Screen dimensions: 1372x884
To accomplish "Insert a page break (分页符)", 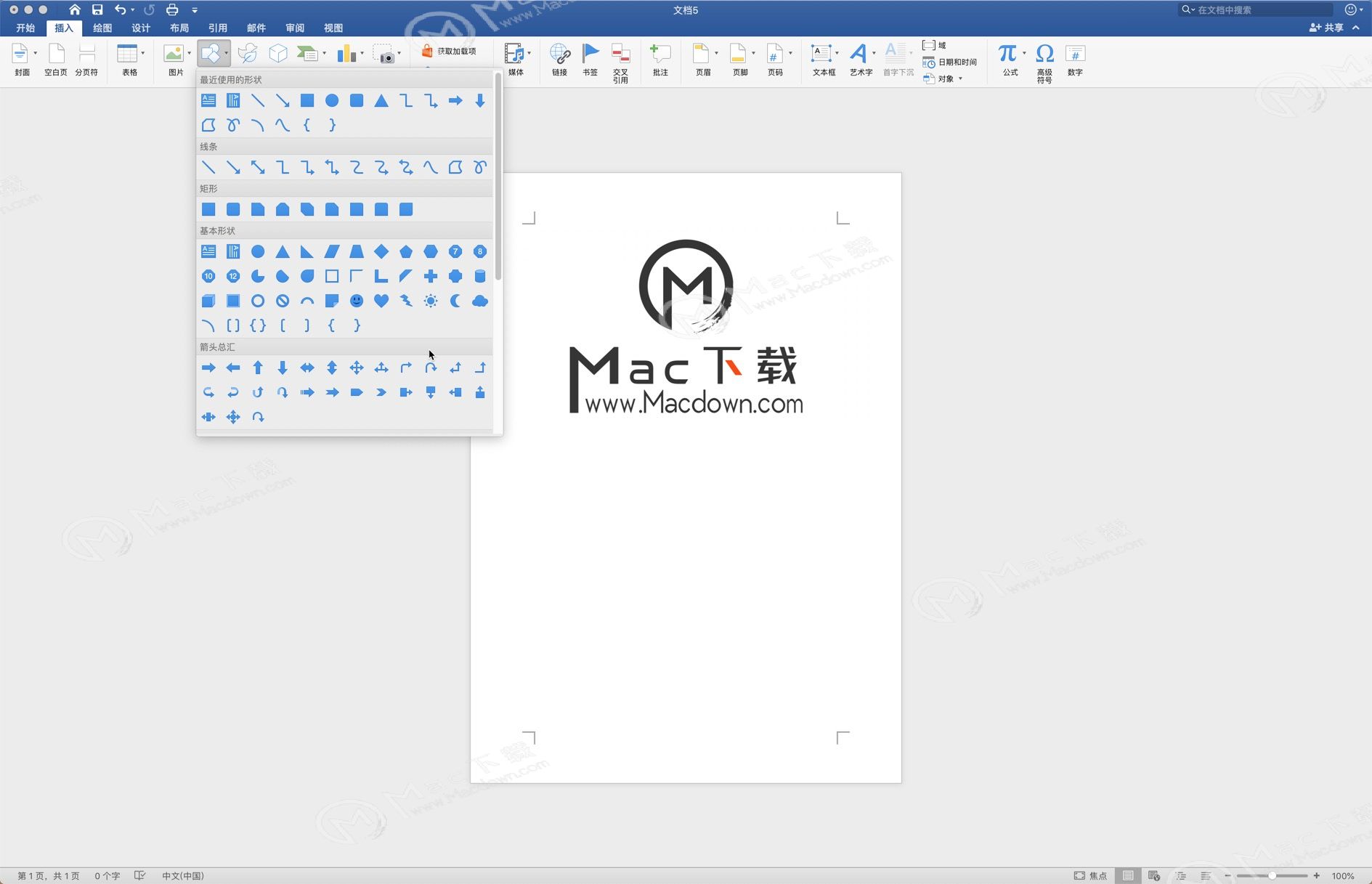I will (86, 60).
